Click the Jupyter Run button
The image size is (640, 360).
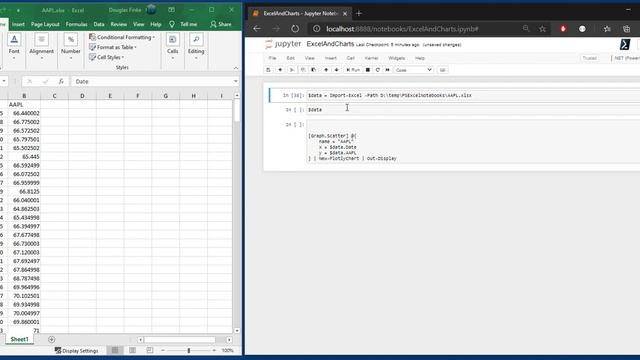tap(353, 70)
